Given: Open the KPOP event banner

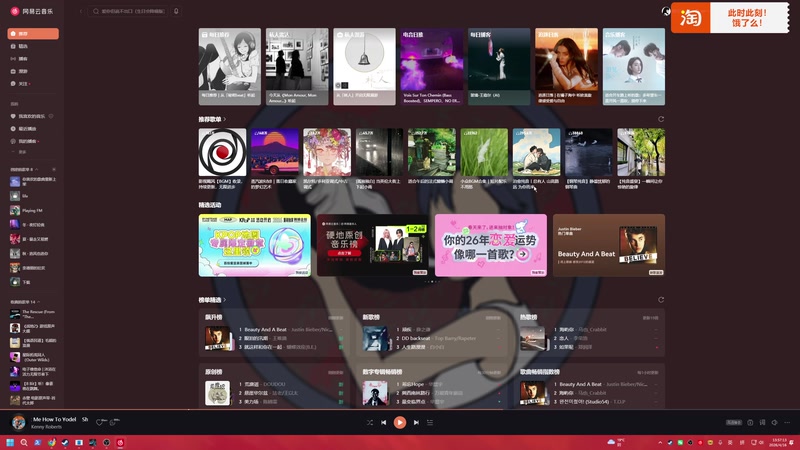Looking at the screenshot, I should coord(255,245).
